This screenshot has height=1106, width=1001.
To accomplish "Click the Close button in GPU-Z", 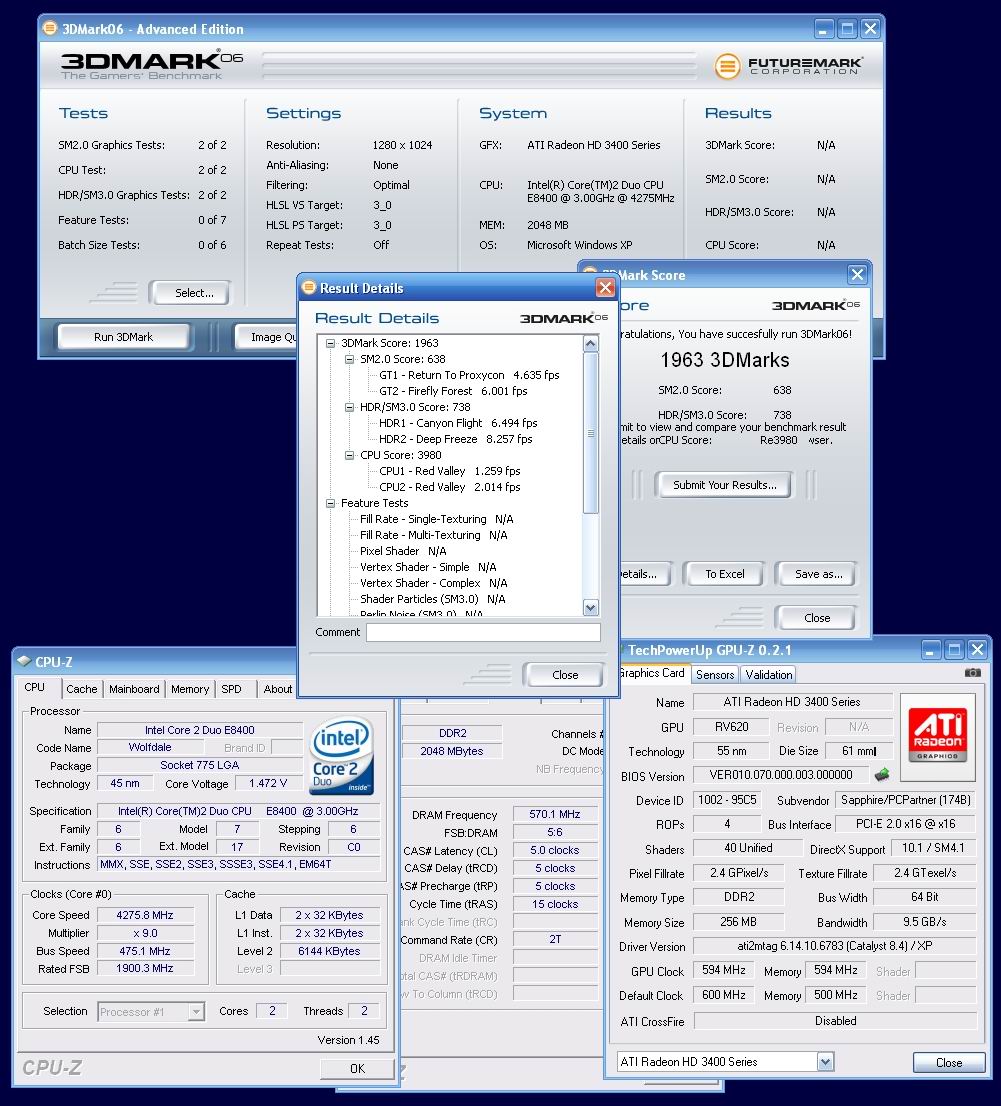I will tap(949, 1062).
